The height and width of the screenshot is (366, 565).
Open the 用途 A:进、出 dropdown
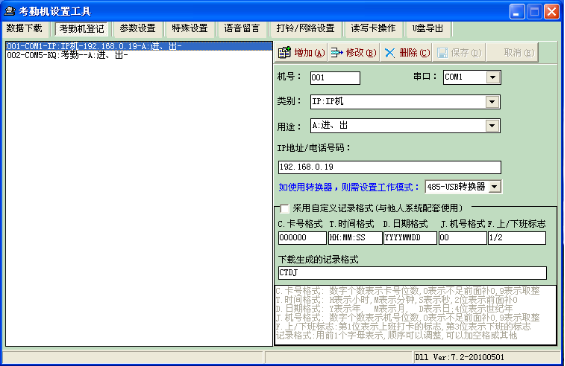[492, 126]
